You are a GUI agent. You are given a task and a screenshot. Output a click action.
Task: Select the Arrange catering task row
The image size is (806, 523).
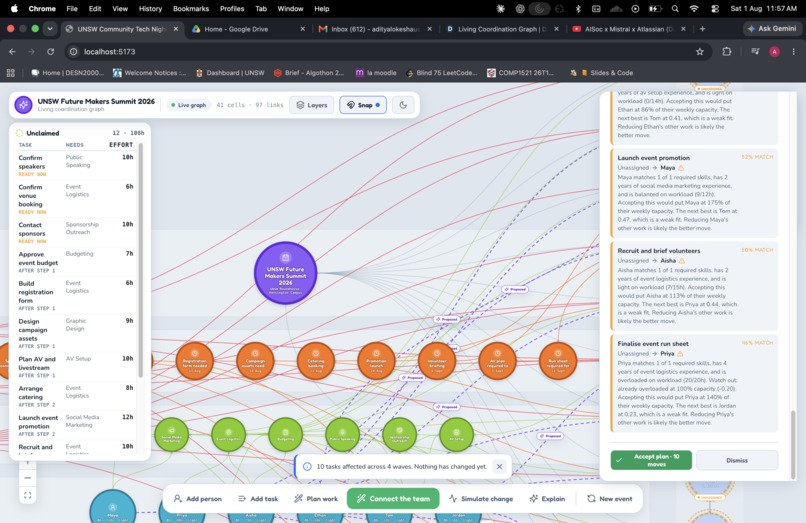[x=76, y=396]
